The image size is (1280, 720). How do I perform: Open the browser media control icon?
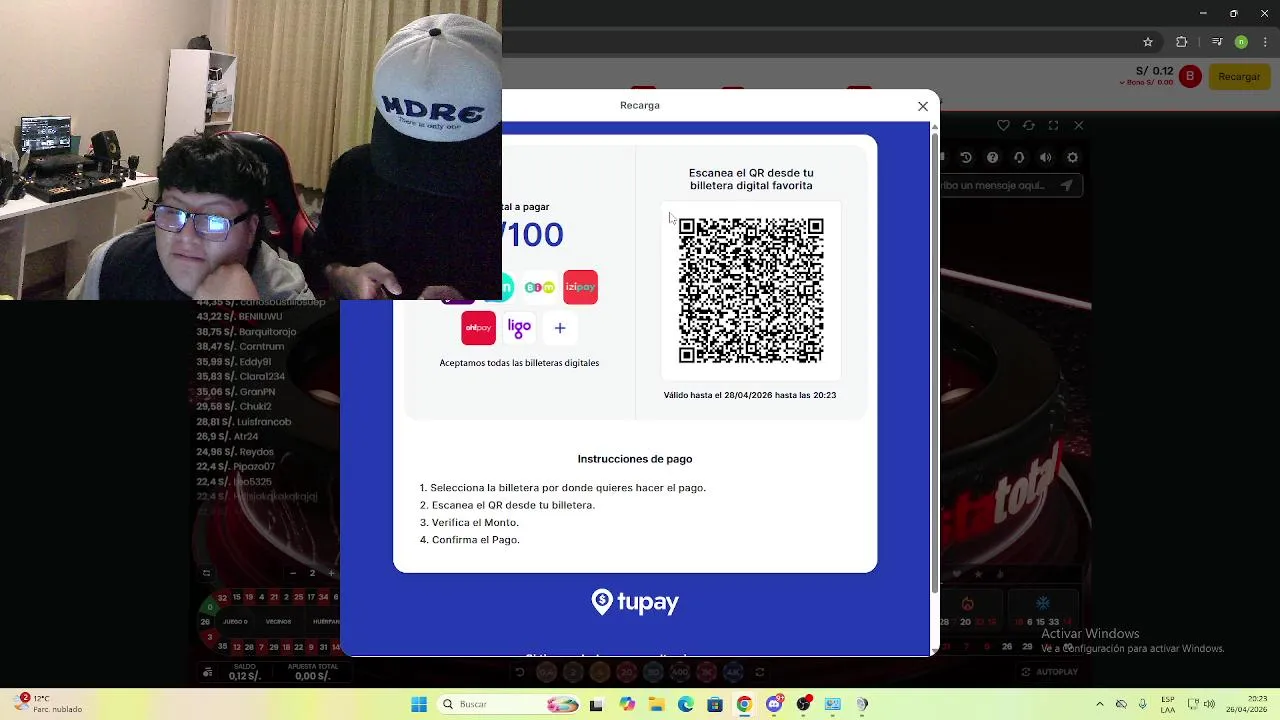[1217, 42]
